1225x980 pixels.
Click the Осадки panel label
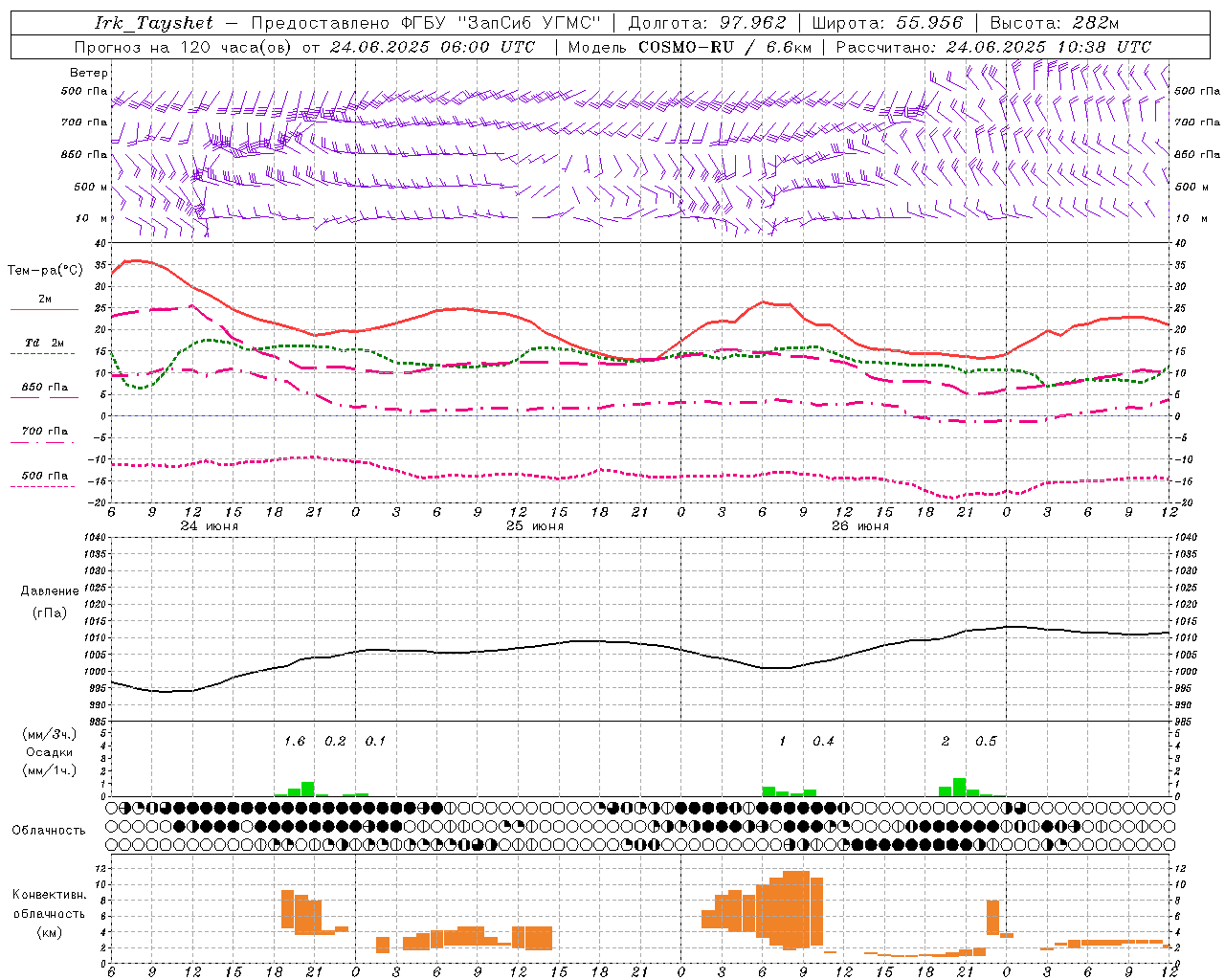click(x=49, y=752)
